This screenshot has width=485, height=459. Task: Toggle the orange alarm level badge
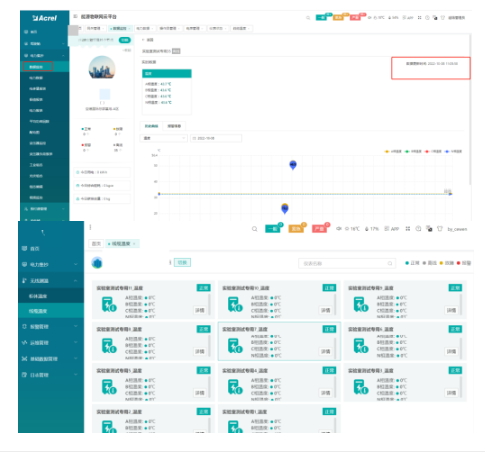click(297, 228)
